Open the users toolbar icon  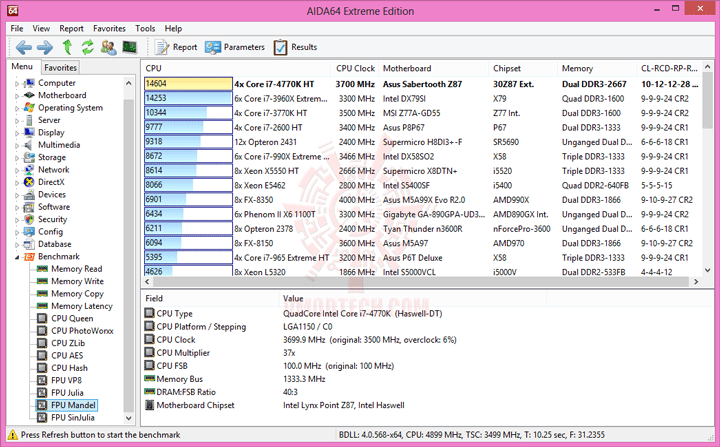pos(108,47)
